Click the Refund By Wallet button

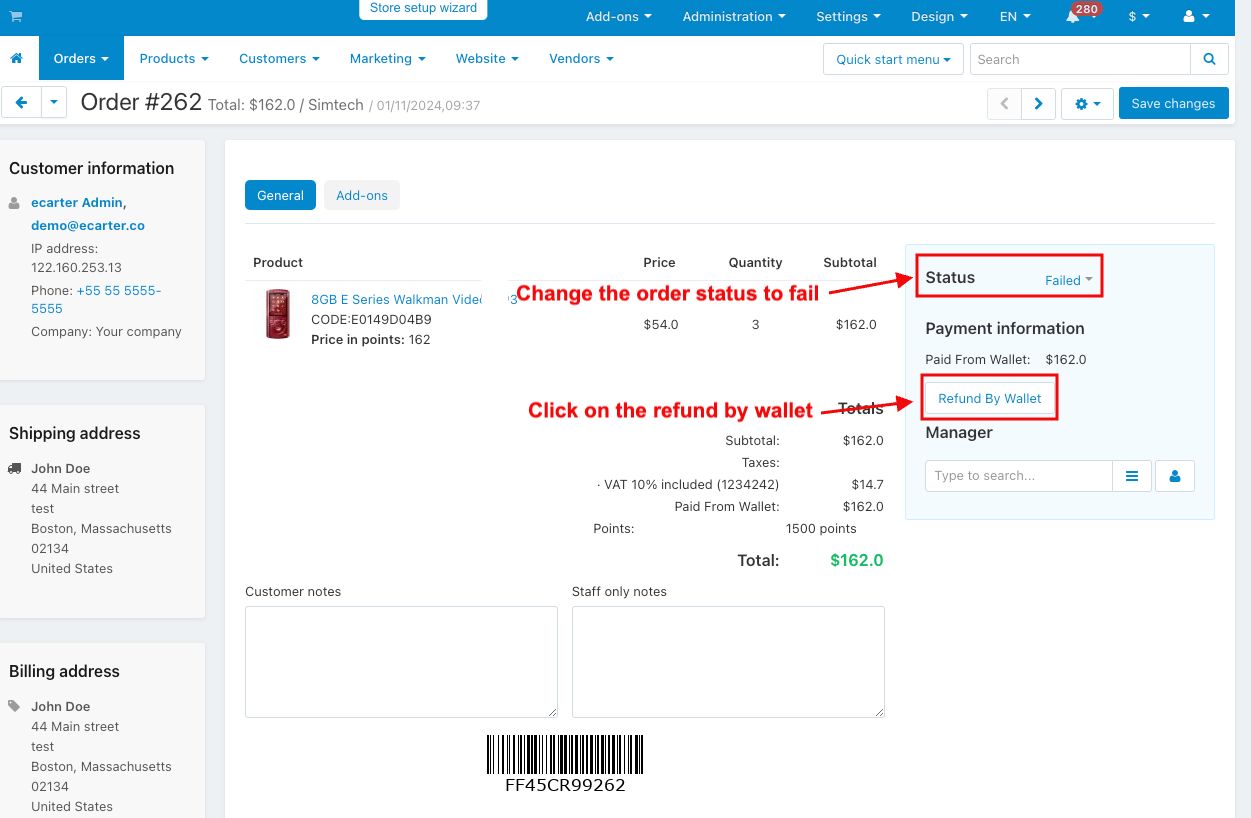click(x=989, y=398)
